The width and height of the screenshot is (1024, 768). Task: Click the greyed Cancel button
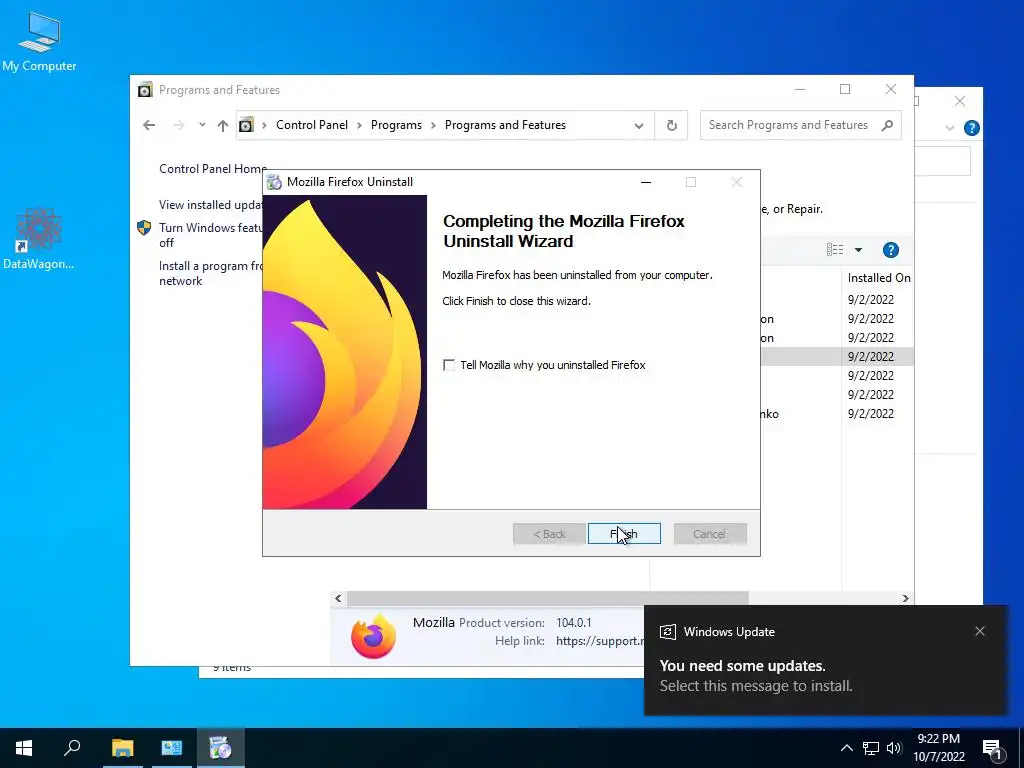tap(710, 534)
